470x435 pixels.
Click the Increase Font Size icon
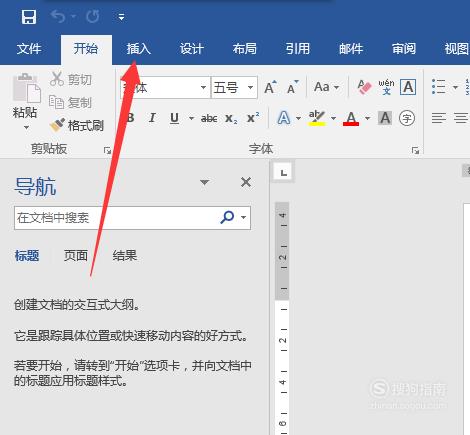(270, 87)
